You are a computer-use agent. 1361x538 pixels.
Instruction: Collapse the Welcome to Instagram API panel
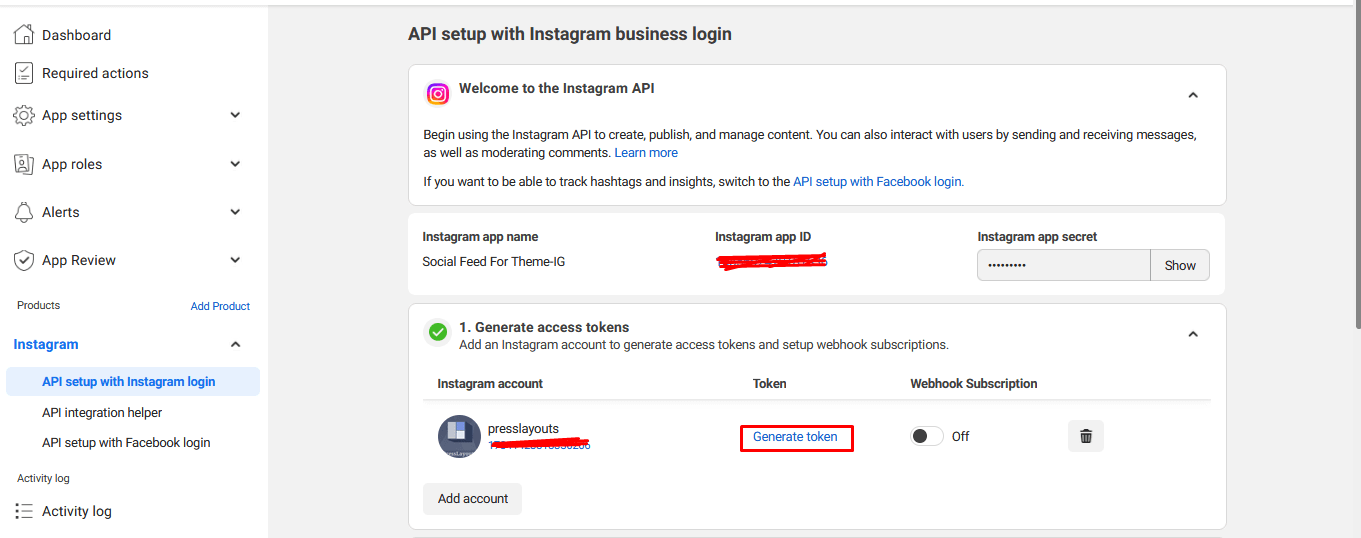1193,95
